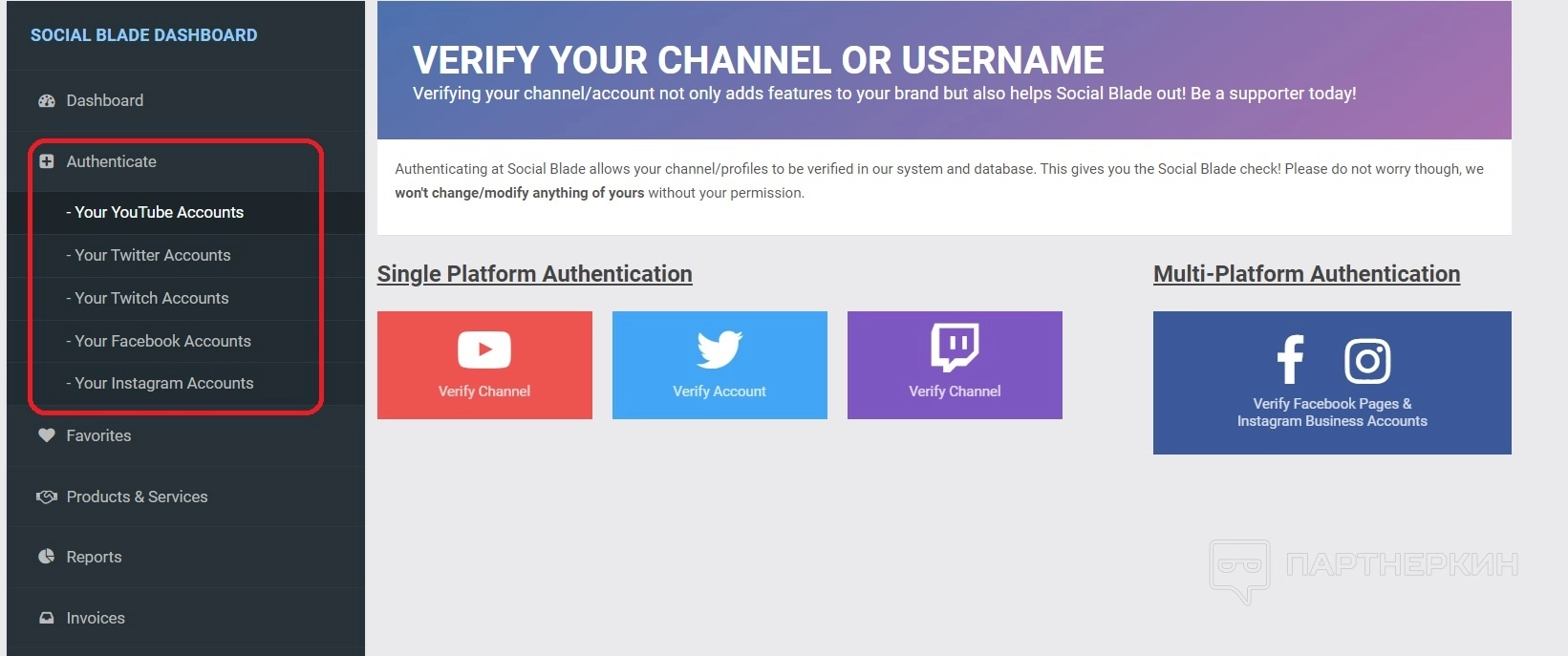Screen dimensions: 1568x656
Task: Open the Invoices sidebar item
Action: pos(185,618)
